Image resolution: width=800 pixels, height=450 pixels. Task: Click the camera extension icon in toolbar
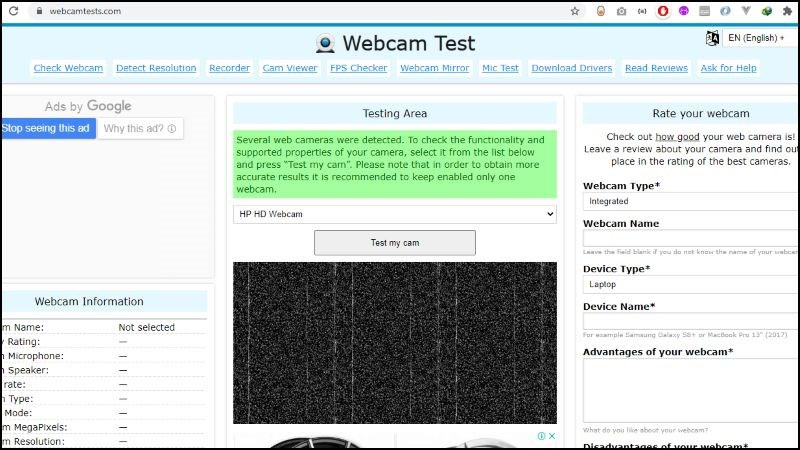click(621, 11)
